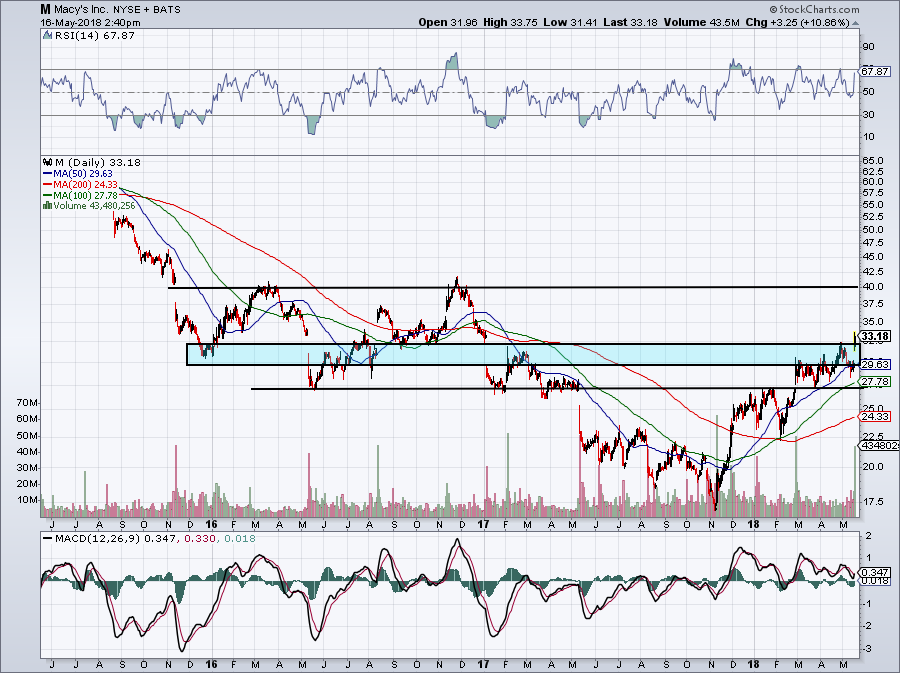The width and height of the screenshot is (900, 673).
Task: Click the green MA(100) legend line swatch
Action: pos(48,195)
